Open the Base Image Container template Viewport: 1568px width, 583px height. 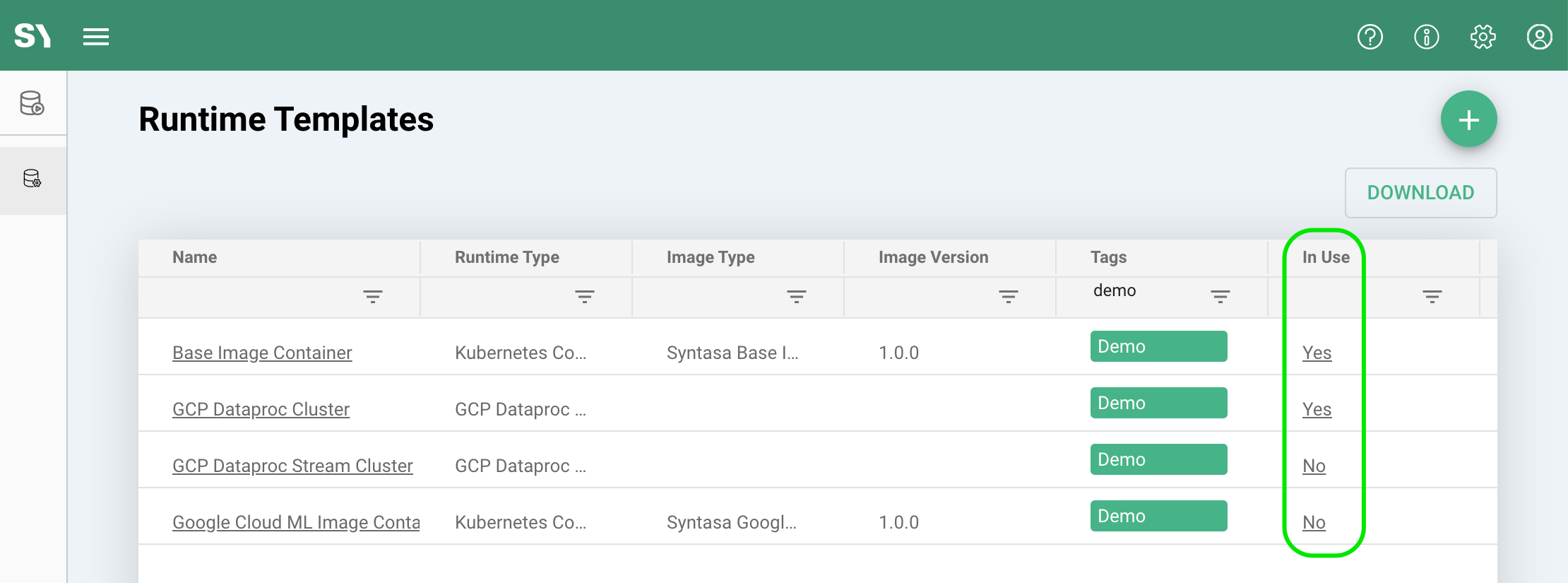pyautogui.click(x=262, y=353)
